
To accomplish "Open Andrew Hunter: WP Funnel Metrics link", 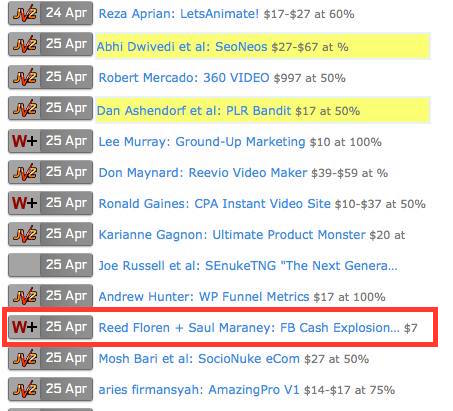I will [204, 296].
